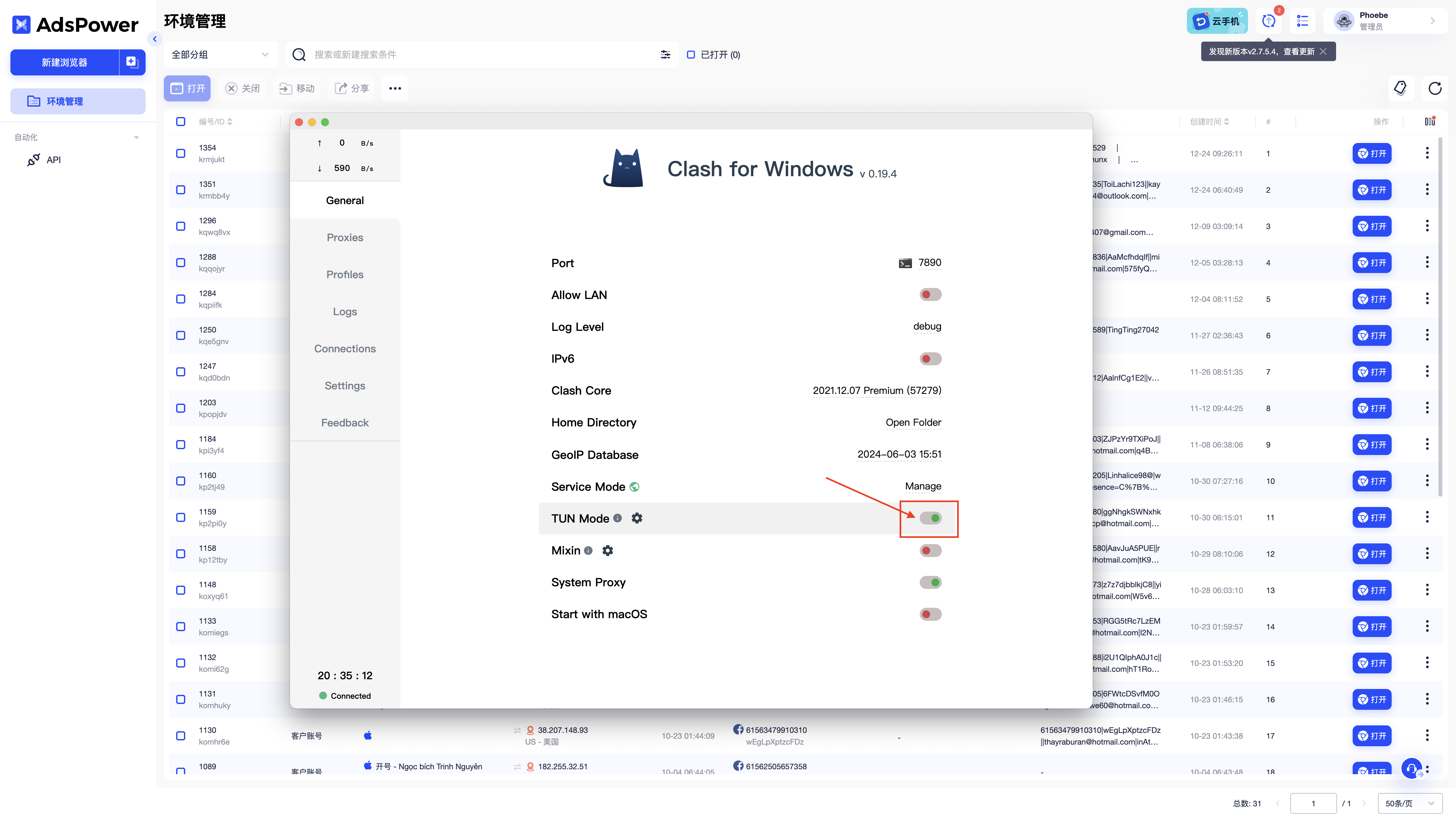Image resolution: width=1456 pixels, height=819 pixels.
Task: Open the 50条/页 page size dropdown
Action: pyautogui.click(x=1410, y=803)
